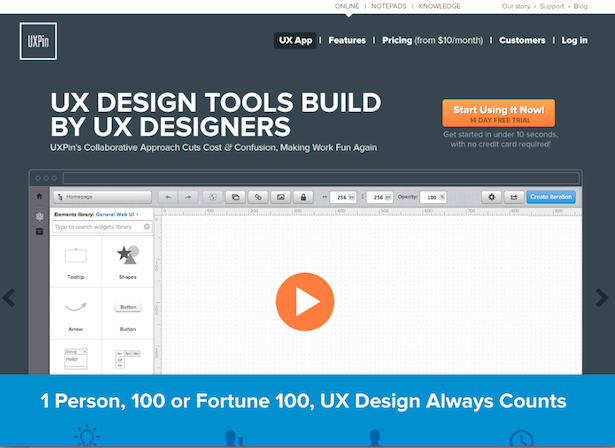615x448 pixels.
Task: Click the duplicate layers toolbar icon
Action: [x=235, y=197]
